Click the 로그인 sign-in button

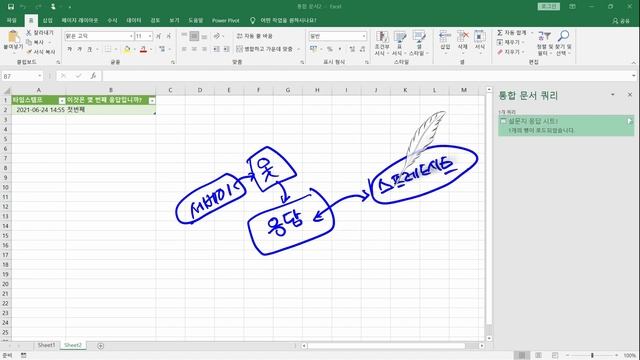549,7
